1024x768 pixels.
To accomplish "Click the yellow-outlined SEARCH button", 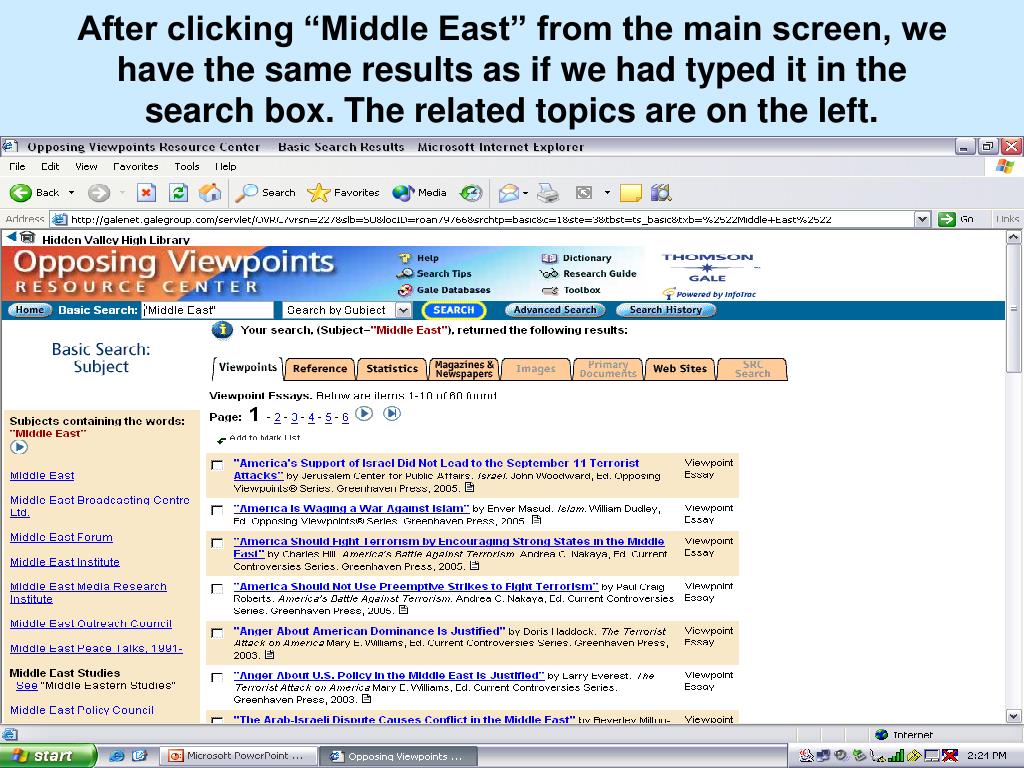I will coord(454,310).
